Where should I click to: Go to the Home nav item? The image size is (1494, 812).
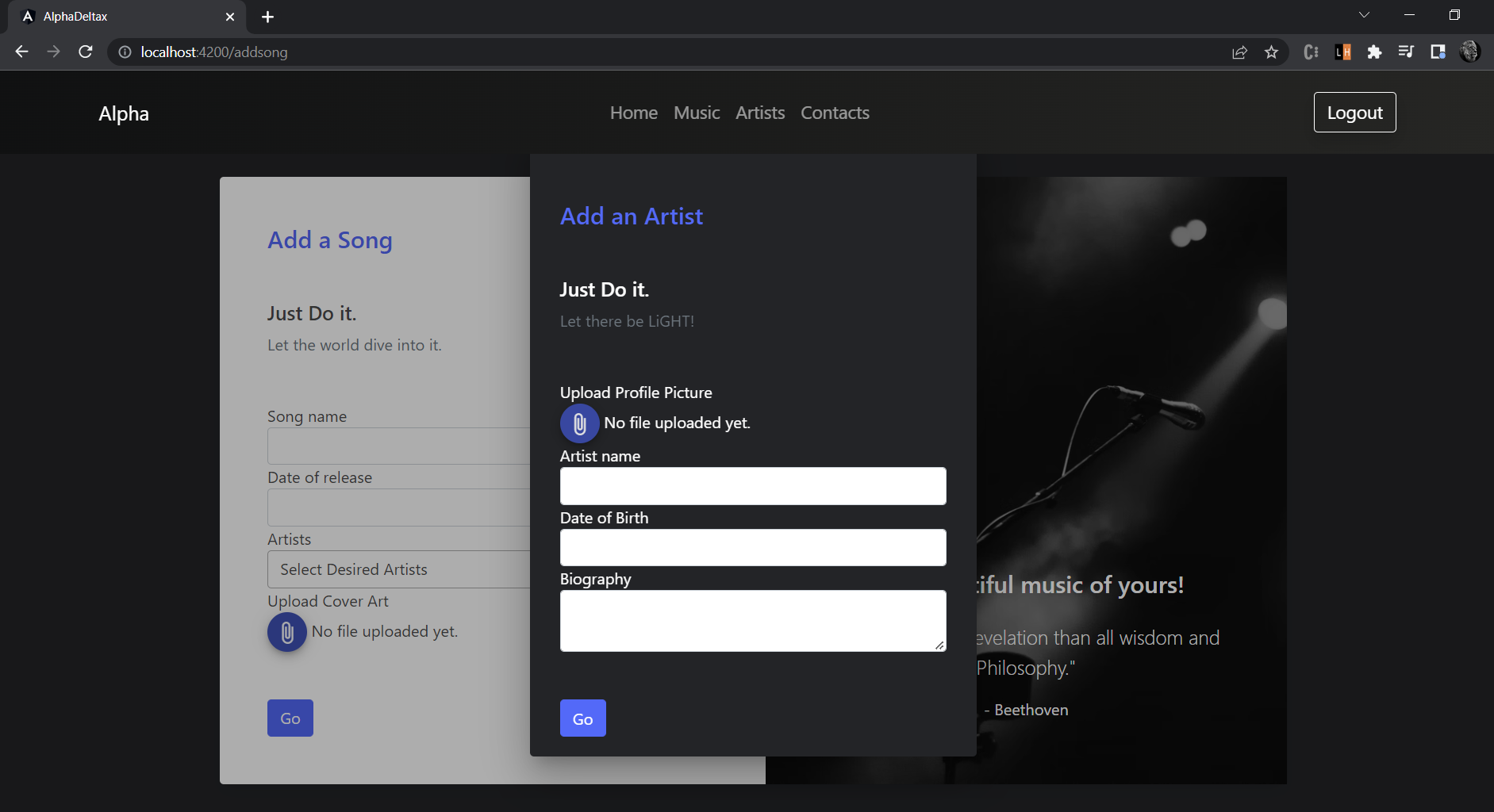click(x=634, y=113)
